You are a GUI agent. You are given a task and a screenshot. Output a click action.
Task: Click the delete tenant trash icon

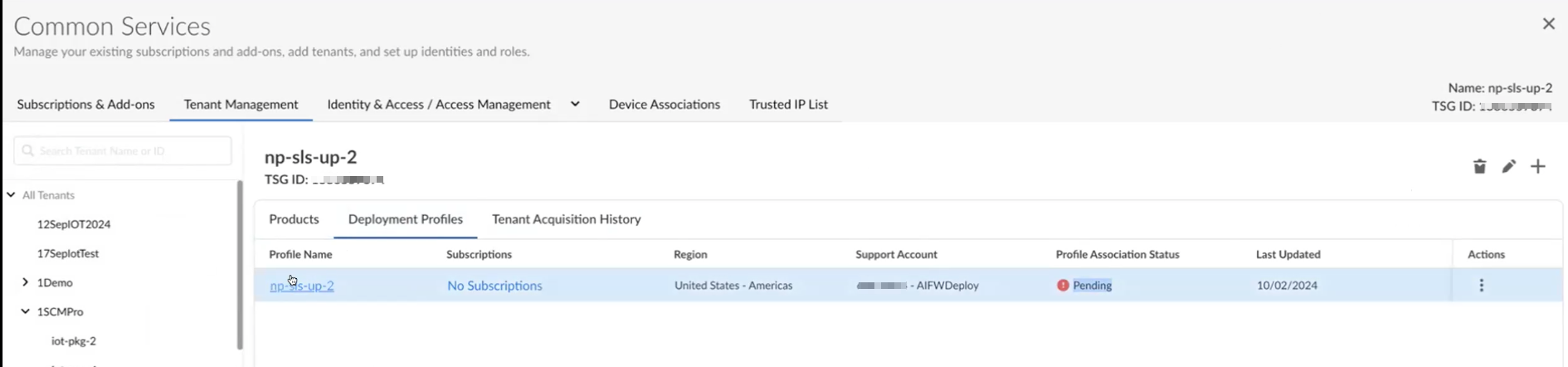[1479, 167]
